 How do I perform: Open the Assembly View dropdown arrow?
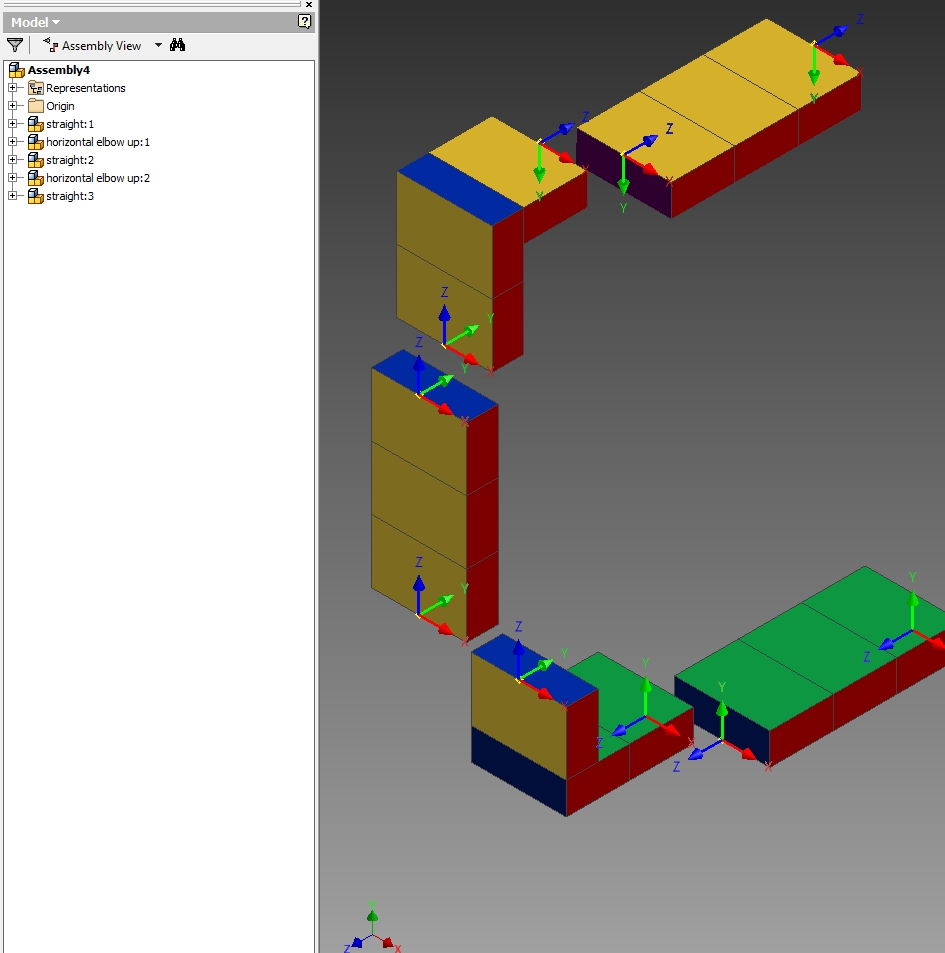pyautogui.click(x=157, y=45)
